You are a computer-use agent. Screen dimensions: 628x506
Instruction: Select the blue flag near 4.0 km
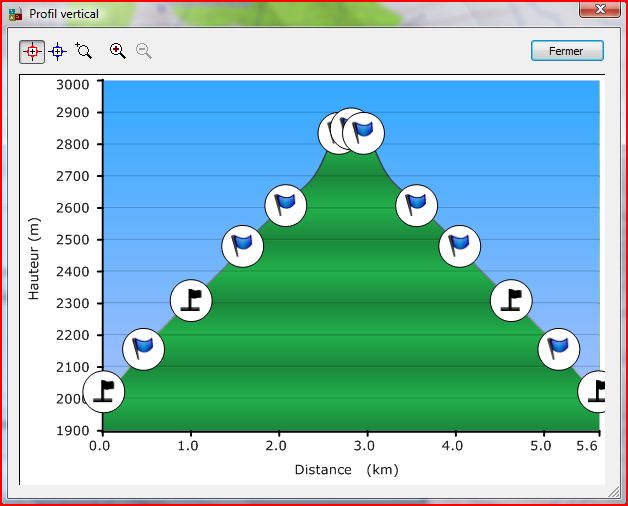coord(459,244)
